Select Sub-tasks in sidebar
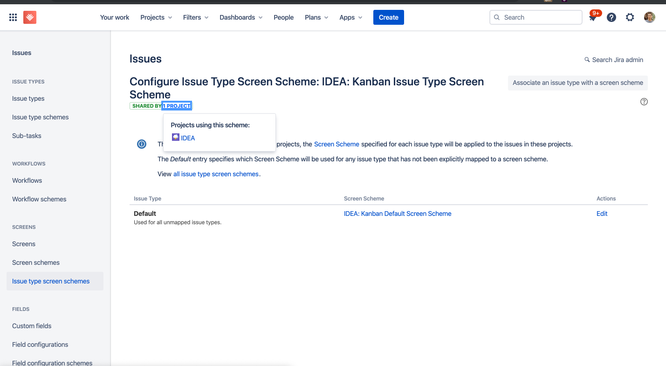The width and height of the screenshot is (666, 366). coord(27,136)
